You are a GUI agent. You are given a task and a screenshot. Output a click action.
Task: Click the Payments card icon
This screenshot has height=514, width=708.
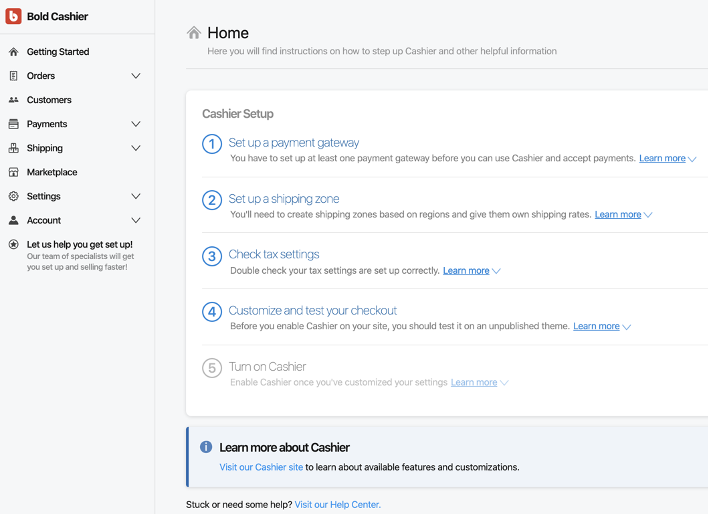click(x=14, y=124)
